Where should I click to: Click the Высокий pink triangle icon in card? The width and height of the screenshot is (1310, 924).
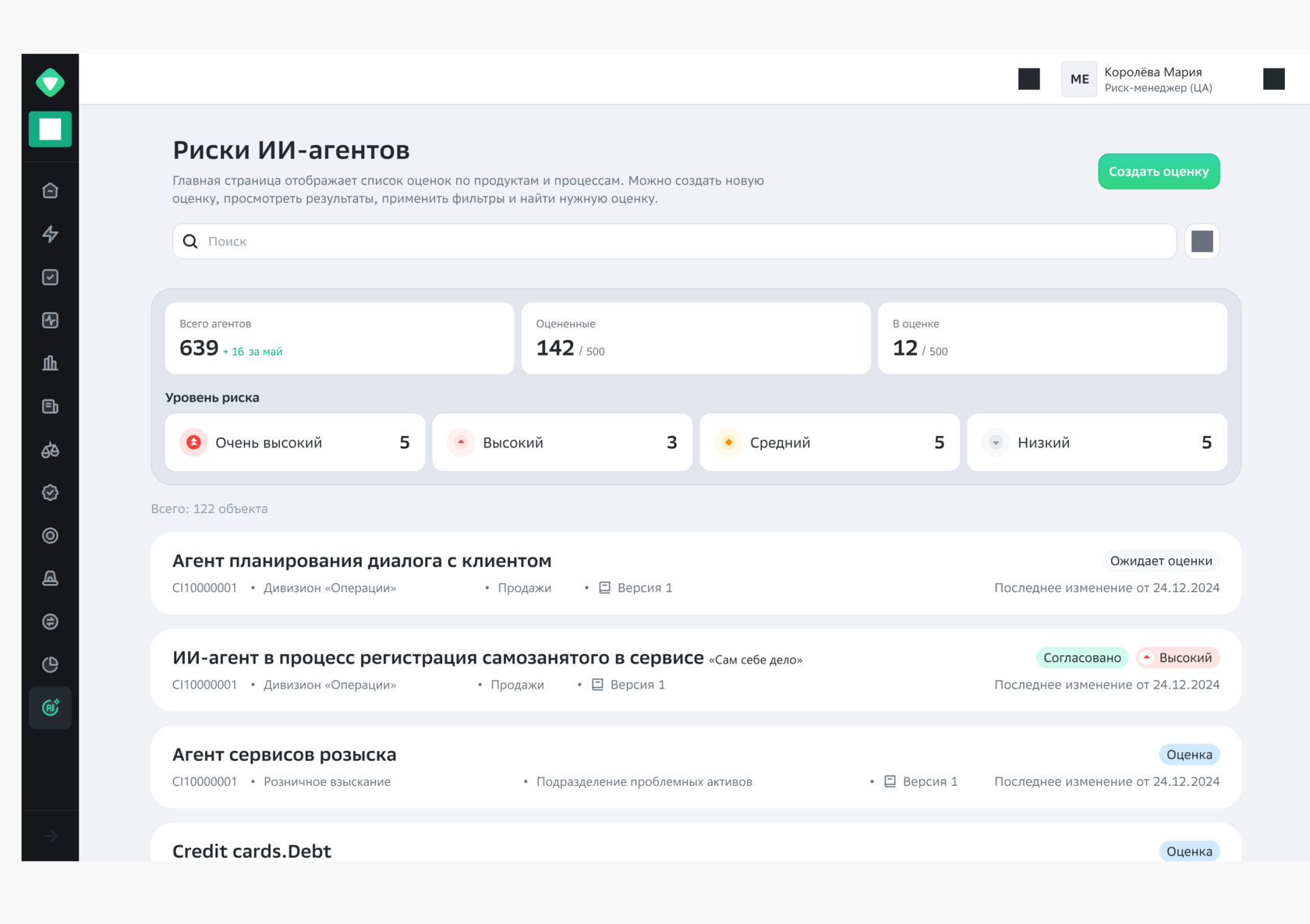pyautogui.click(x=461, y=442)
